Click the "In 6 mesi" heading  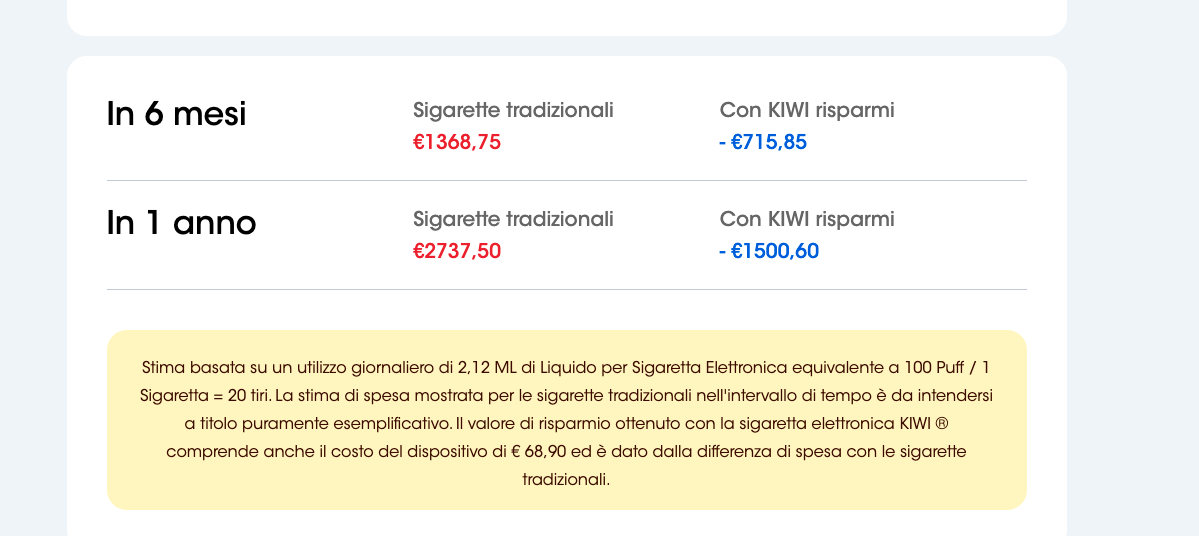177,114
